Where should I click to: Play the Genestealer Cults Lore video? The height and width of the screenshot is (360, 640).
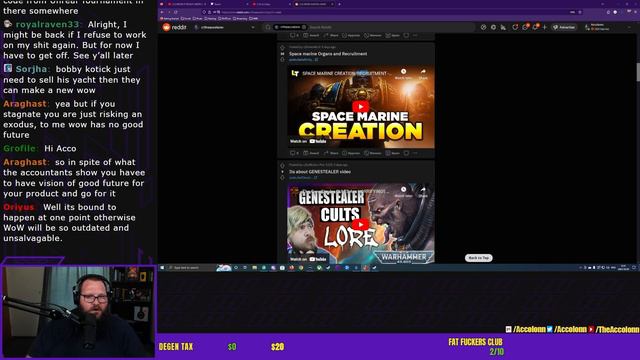360,224
